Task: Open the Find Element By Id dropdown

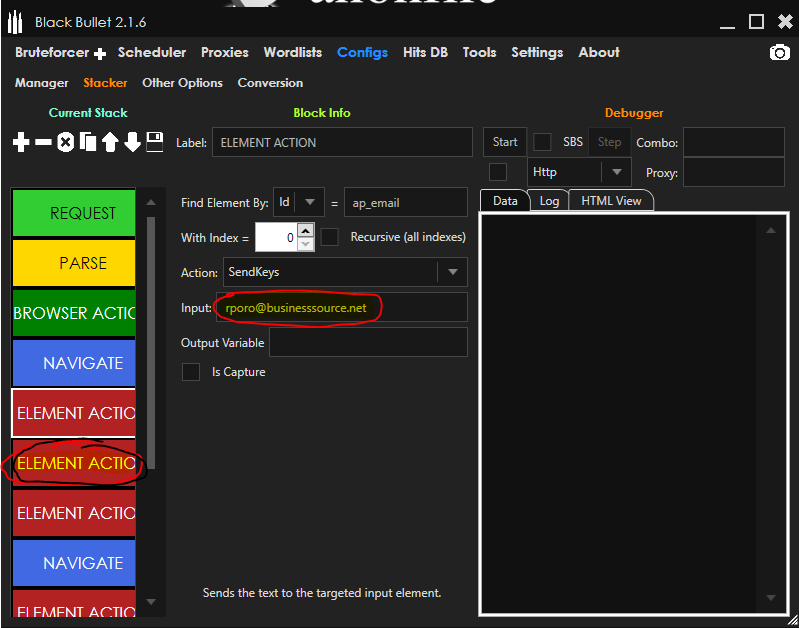Action: coord(299,202)
